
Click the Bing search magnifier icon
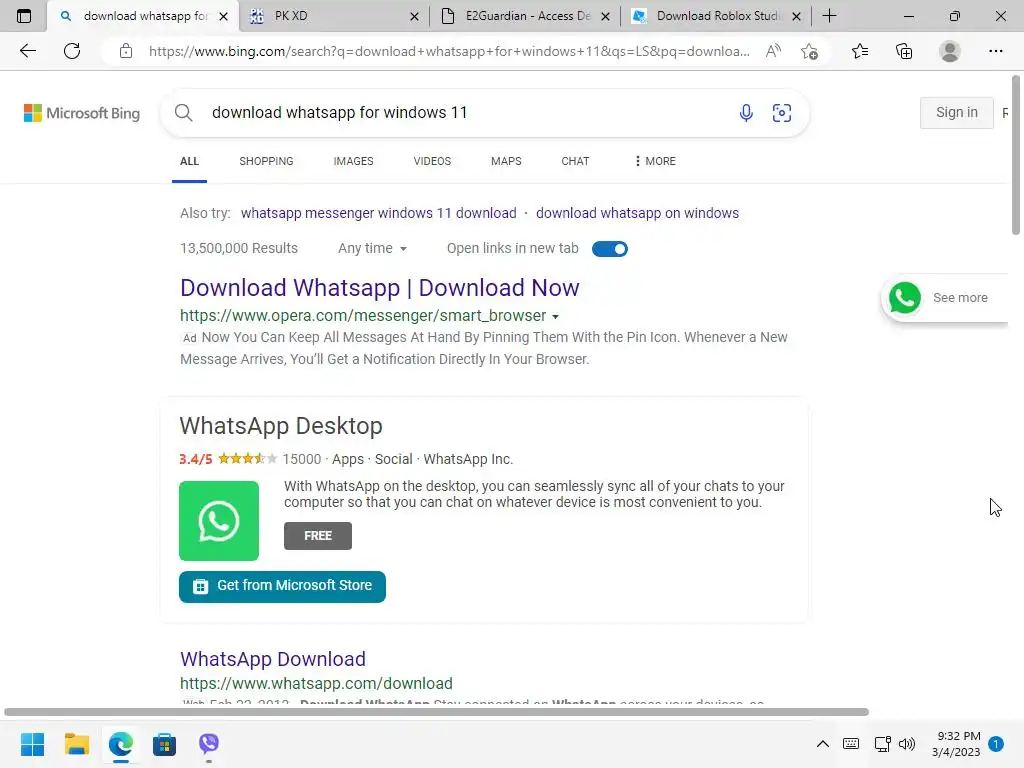184,112
